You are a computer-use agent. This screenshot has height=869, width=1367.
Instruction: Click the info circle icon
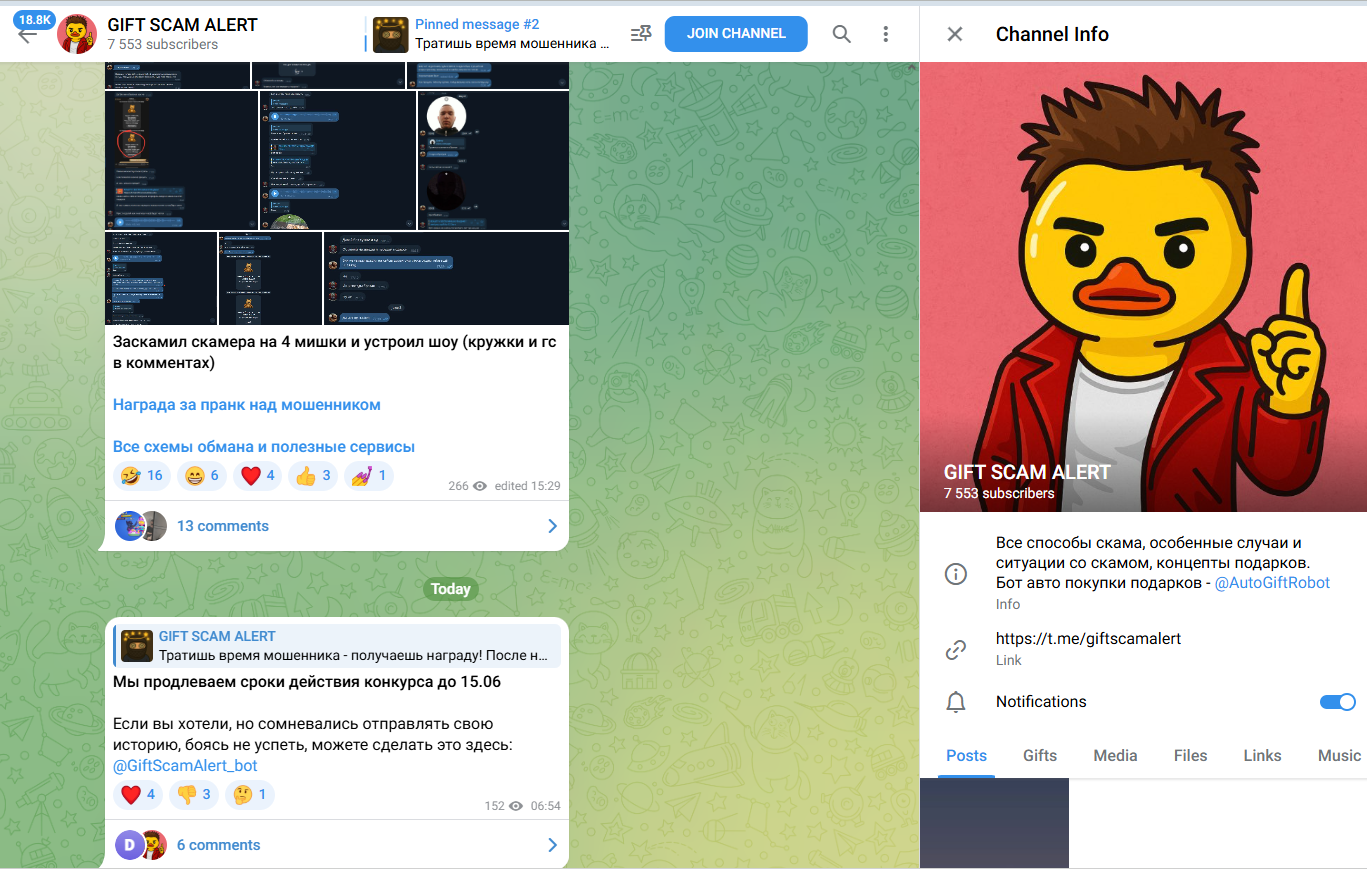pos(956,574)
